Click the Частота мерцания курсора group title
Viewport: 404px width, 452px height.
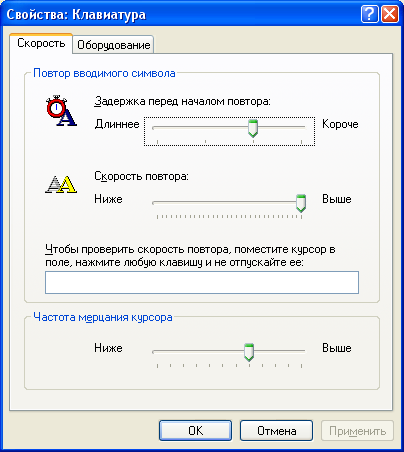[103, 317]
